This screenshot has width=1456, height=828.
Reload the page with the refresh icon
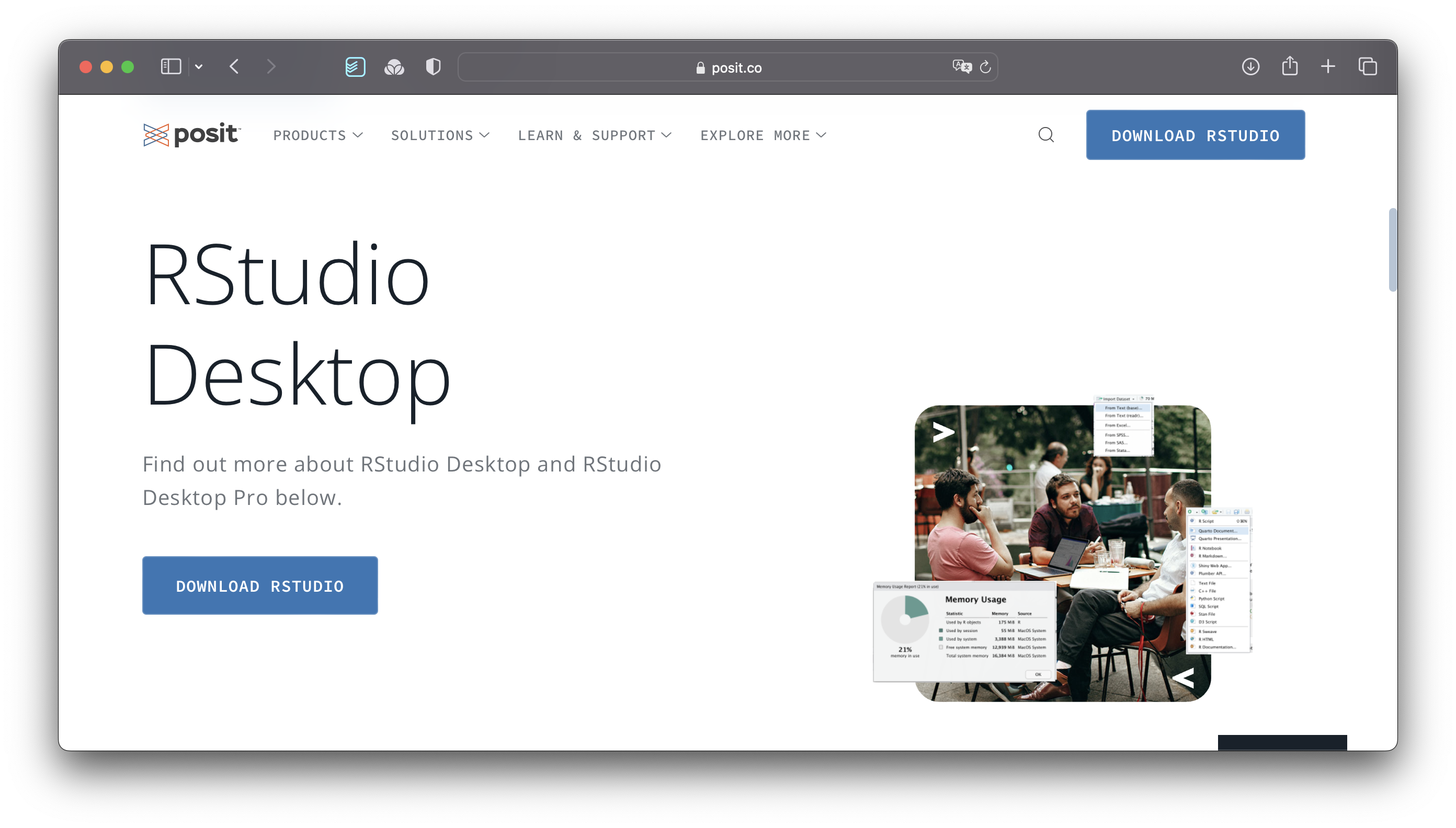(x=985, y=67)
